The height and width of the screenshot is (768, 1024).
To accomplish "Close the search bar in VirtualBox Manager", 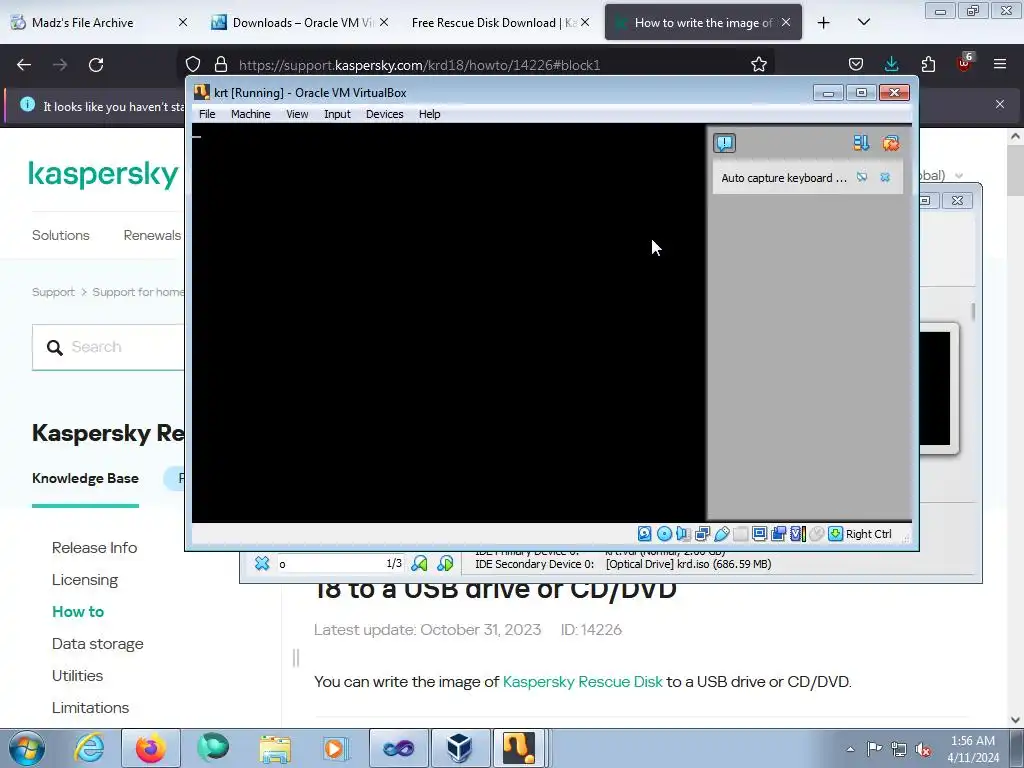I will pos(262,563).
